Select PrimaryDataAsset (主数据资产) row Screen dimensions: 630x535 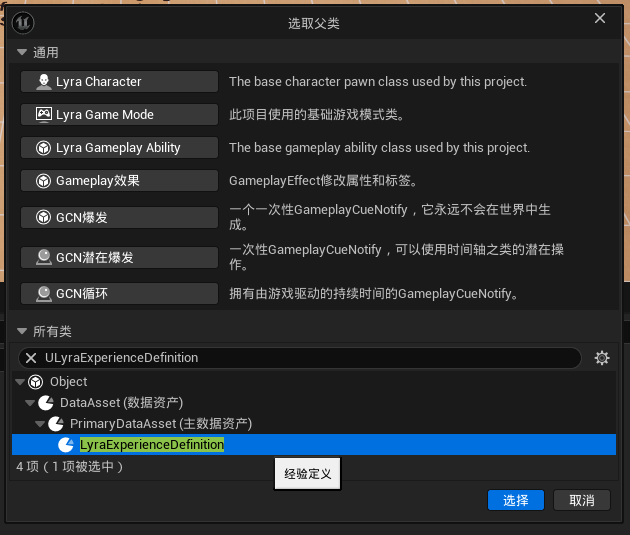tap(314, 424)
